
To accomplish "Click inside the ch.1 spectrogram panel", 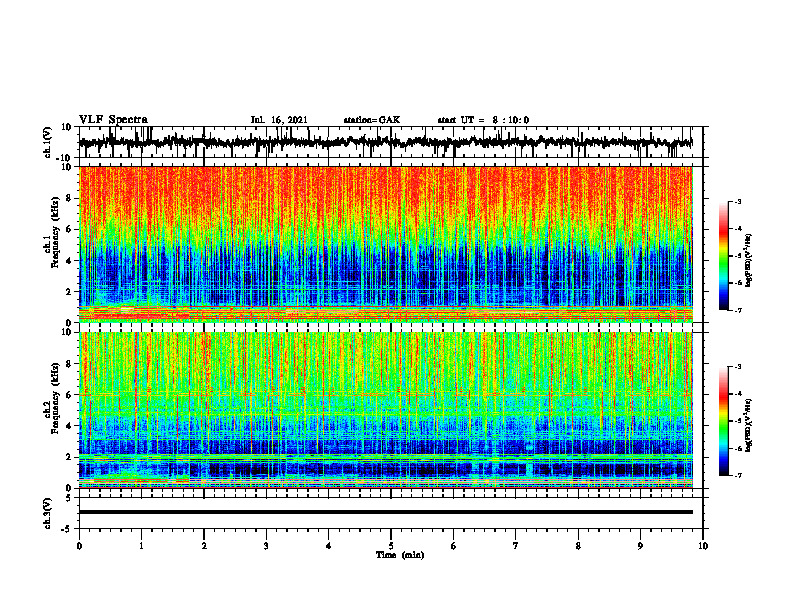I will point(385,244).
